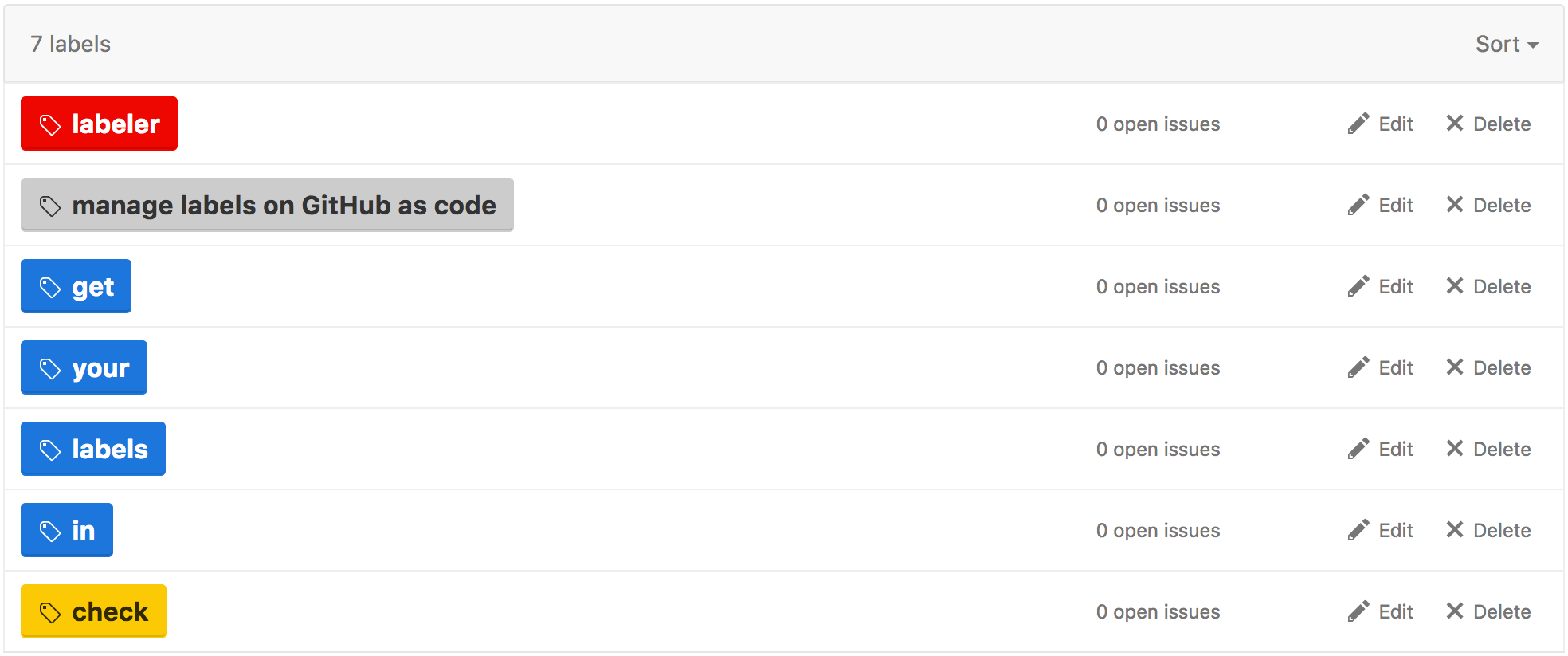Open the blue 'labels' label
This screenshot has width=1568, height=656.
tap(93, 449)
